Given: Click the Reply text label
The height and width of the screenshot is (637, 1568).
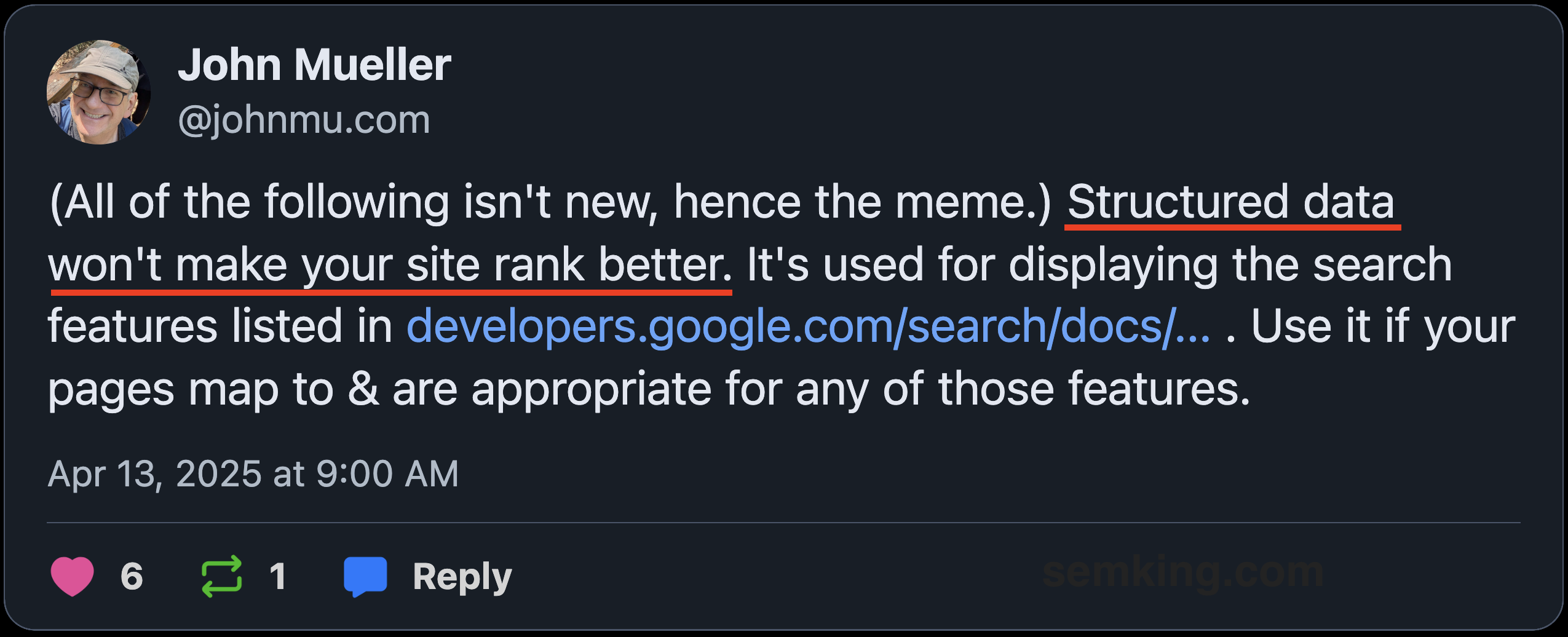Looking at the screenshot, I should point(462,577).
